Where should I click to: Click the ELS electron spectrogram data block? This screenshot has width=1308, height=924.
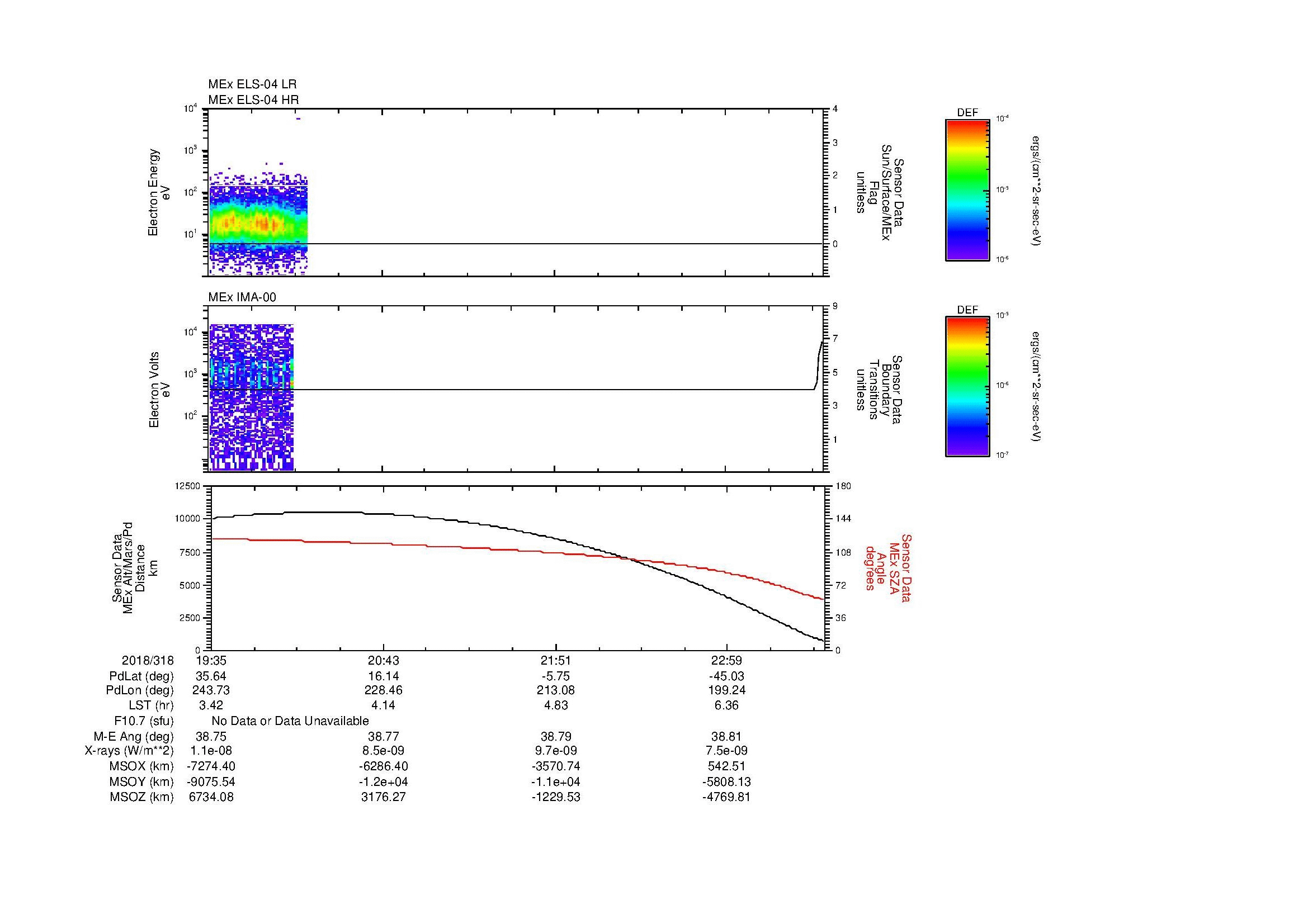[258, 225]
